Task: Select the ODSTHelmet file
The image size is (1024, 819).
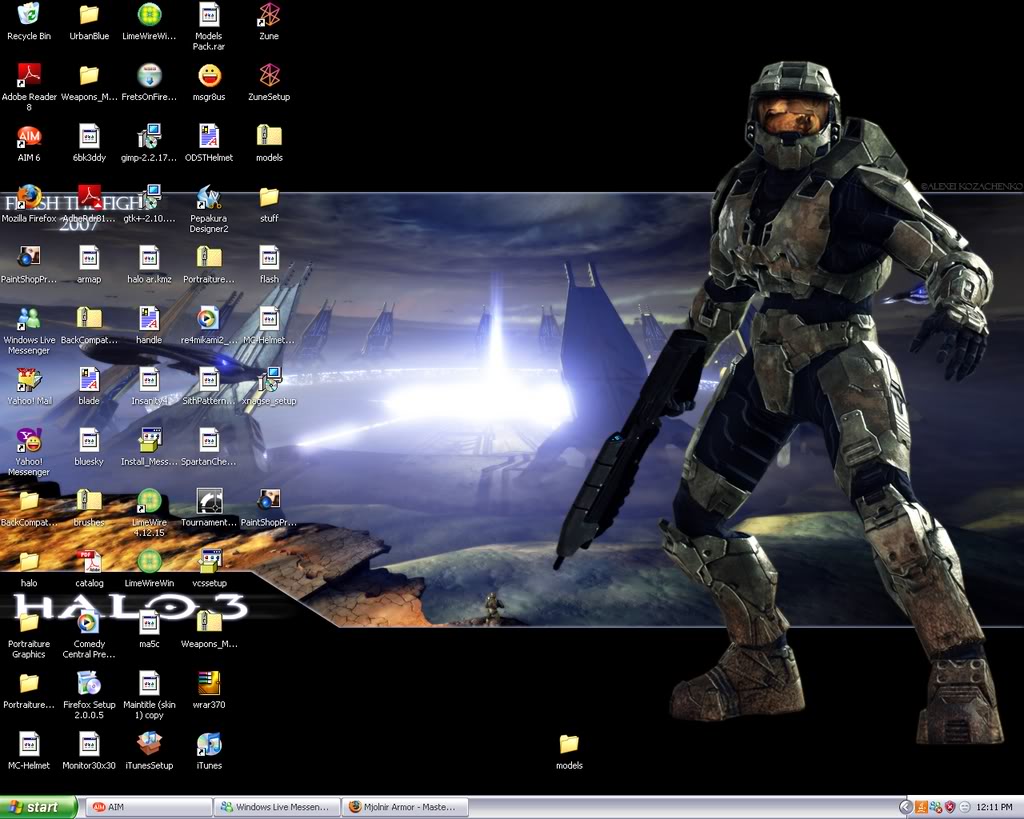Action: coord(209,136)
